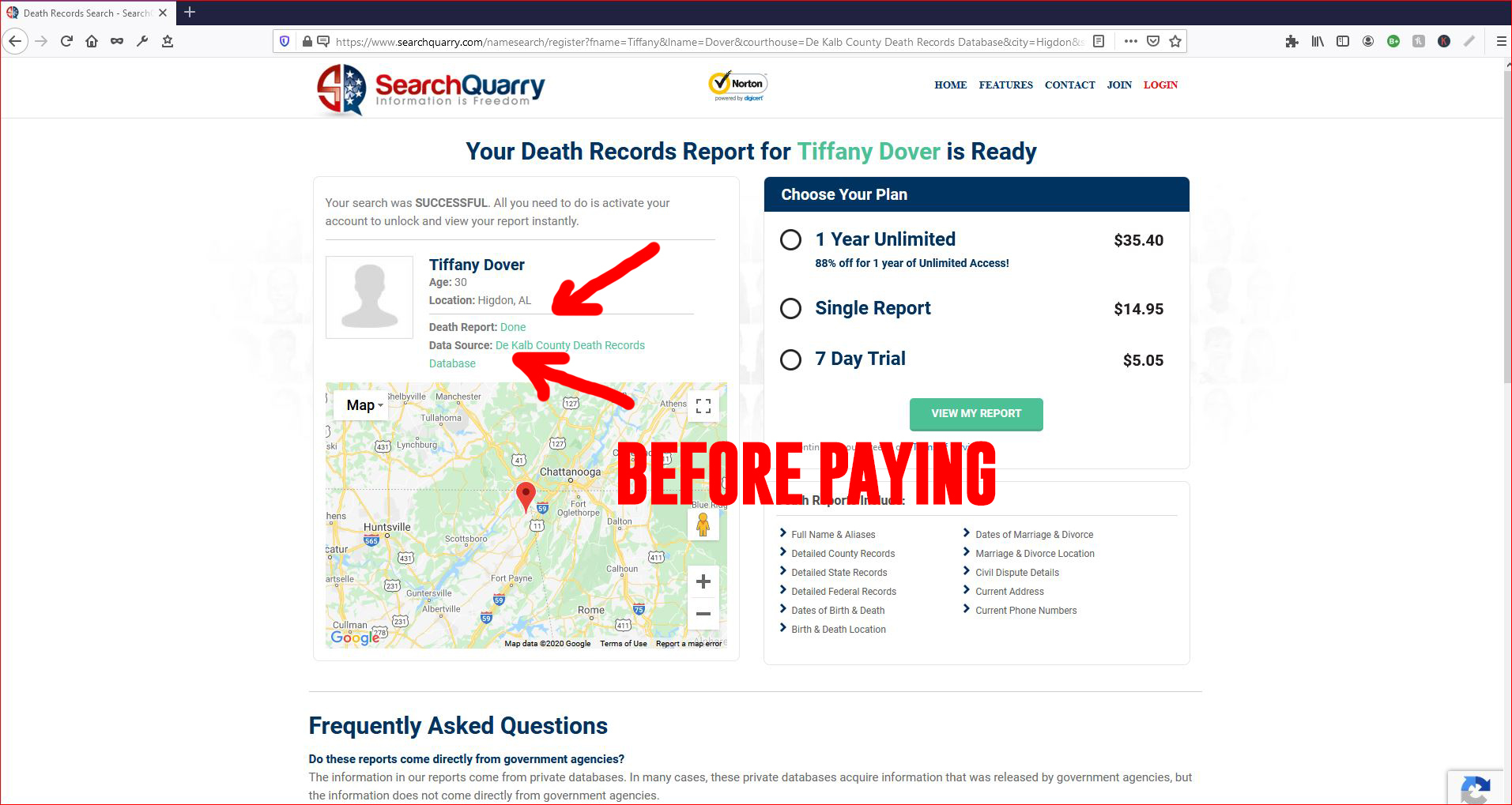
Task: Open the Firefox account icon
Action: [1368, 41]
